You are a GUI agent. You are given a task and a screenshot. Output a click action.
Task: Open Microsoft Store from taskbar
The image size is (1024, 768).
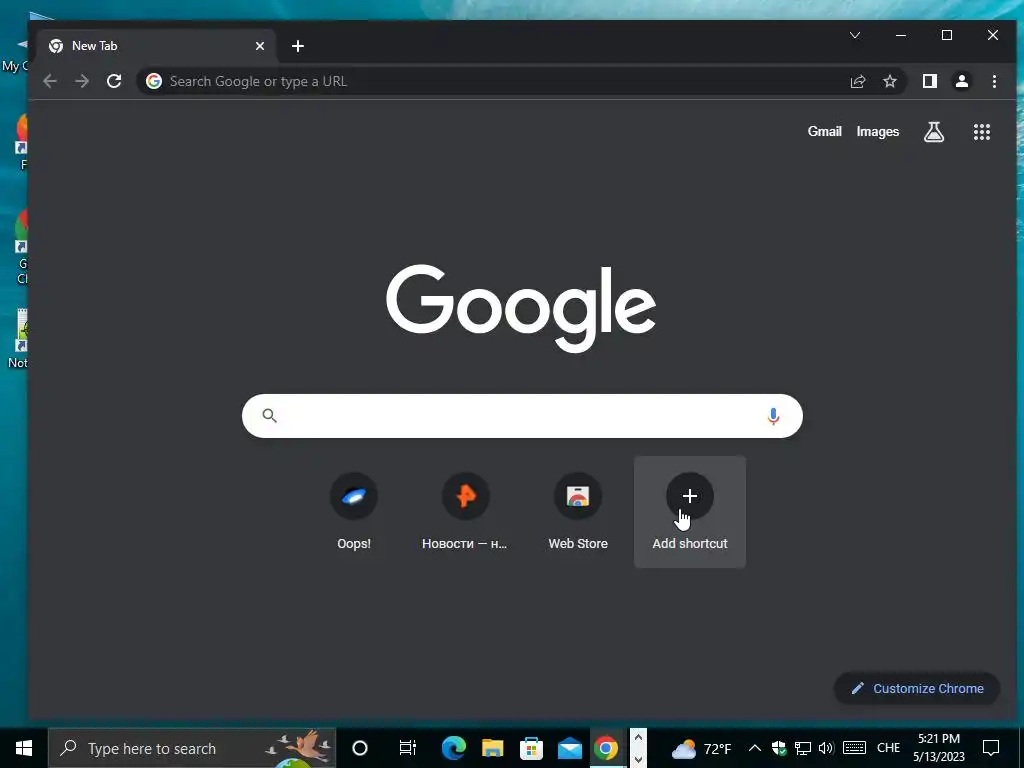click(x=531, y=748)
